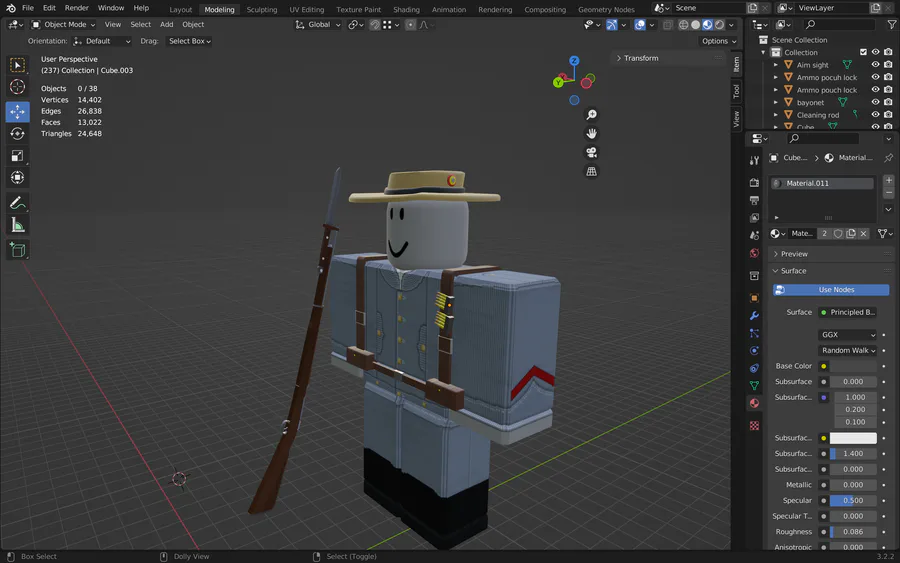The height and width of the screenshot is (563, 900).
Task: Click the pan hand viewport icon
Action: click(591, 134)
